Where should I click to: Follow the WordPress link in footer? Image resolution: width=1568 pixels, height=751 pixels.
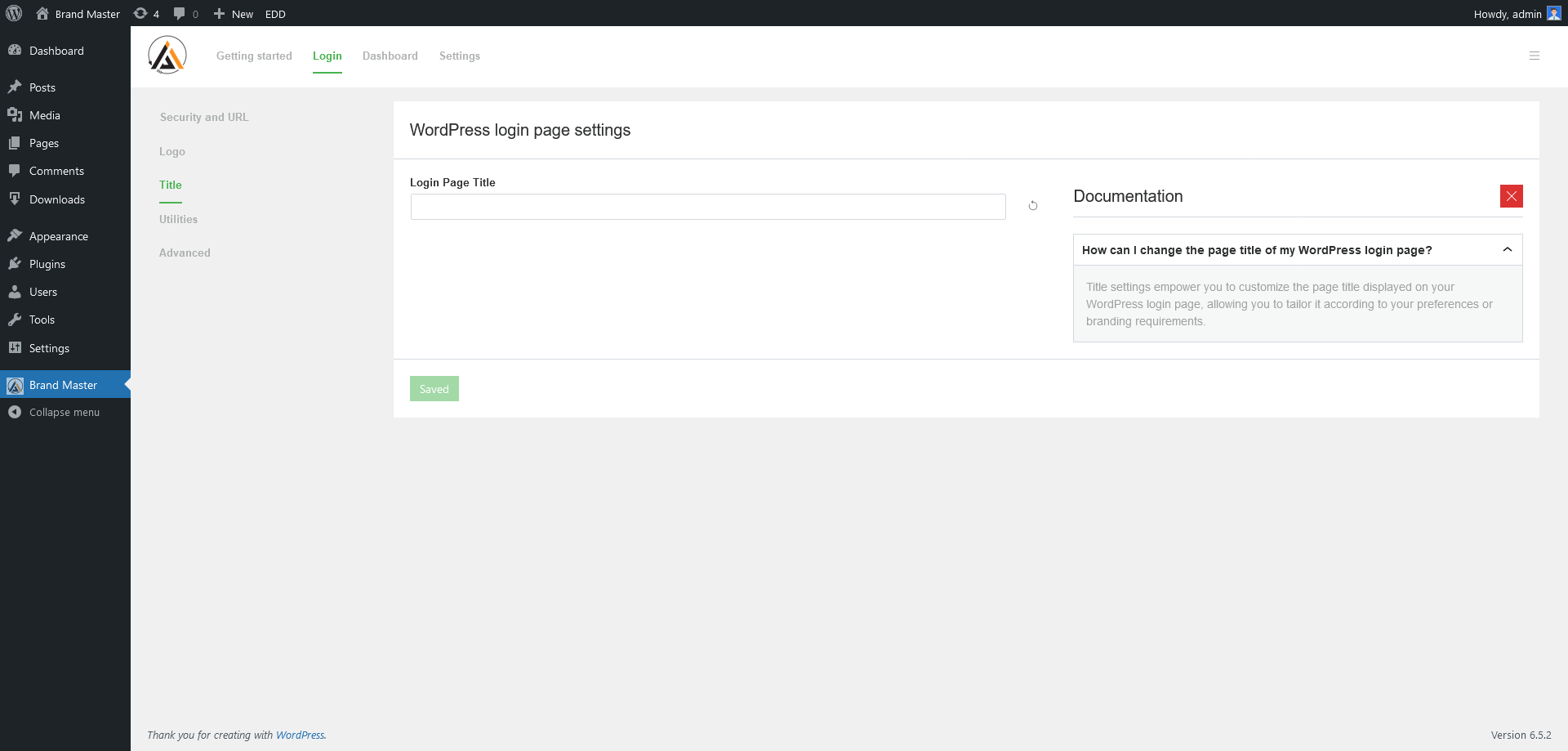[301, 735]
